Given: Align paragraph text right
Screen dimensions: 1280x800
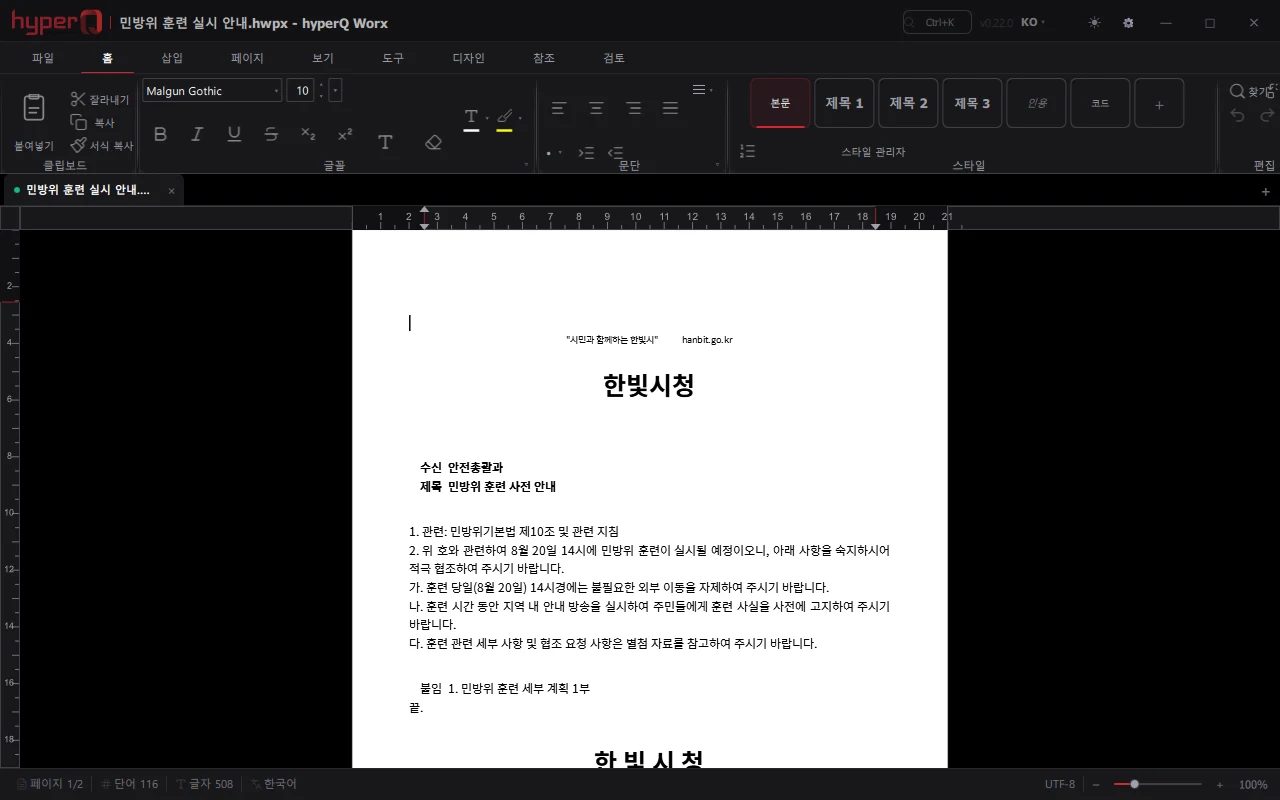Looking at the screenshot, I should click(x=633, y=108).
